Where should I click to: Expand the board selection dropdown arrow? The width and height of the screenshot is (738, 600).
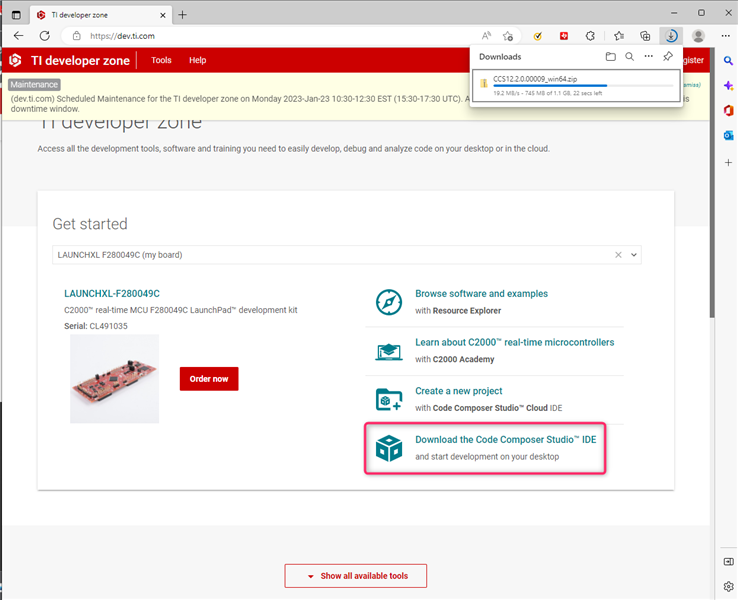(x=634, y=255)
